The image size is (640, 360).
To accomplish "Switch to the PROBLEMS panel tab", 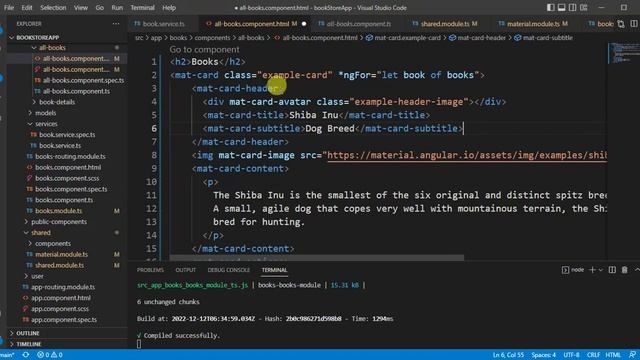I will pyautogui.click(x=150, y=270).
